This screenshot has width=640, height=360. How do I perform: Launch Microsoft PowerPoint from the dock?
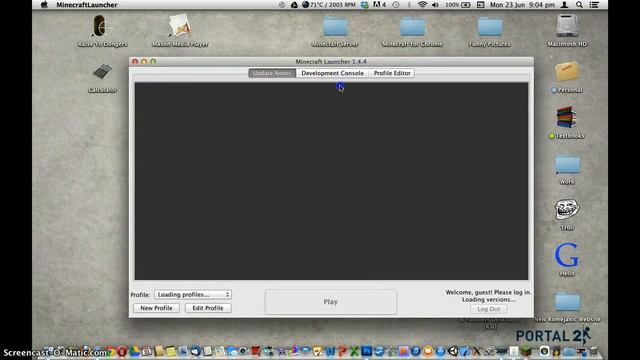coord(342,351)
